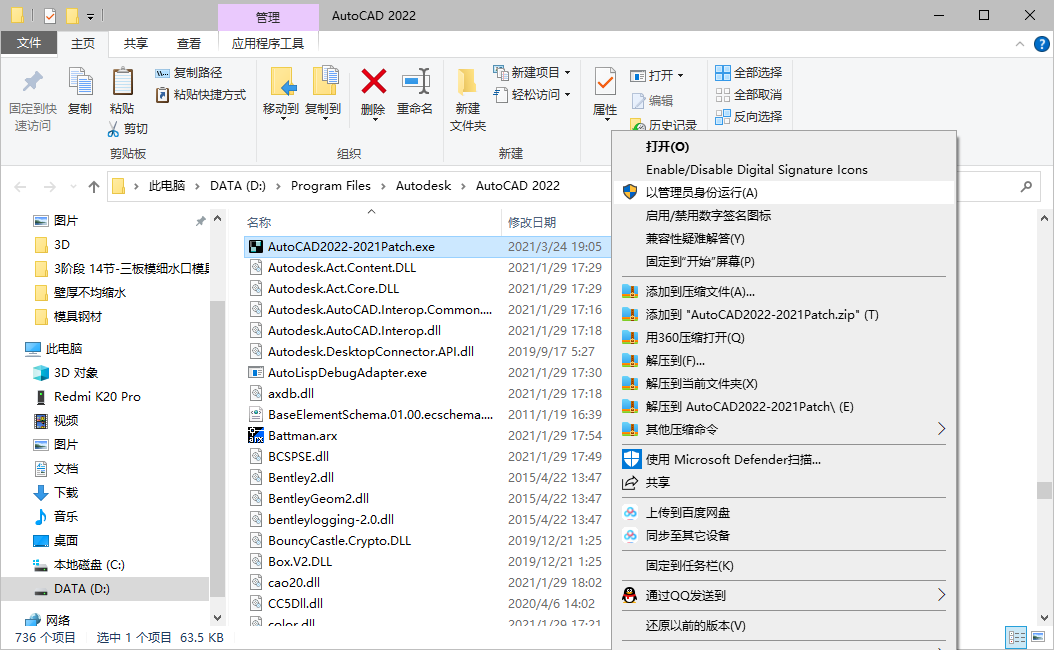Switch to large thumbnail view in status bar

coord(1040,637)
